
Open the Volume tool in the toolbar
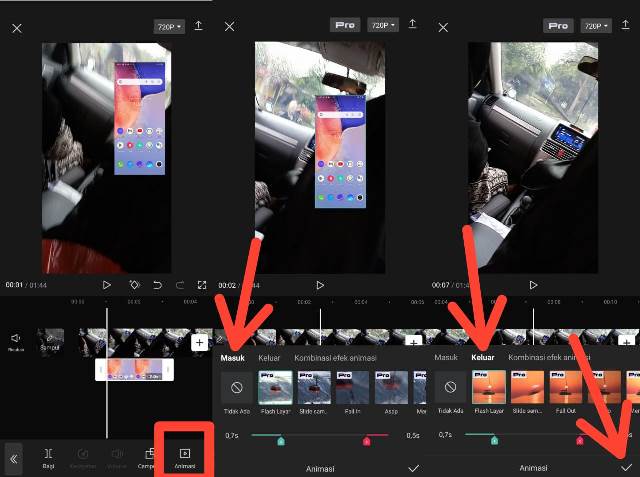tap(116, 458)
